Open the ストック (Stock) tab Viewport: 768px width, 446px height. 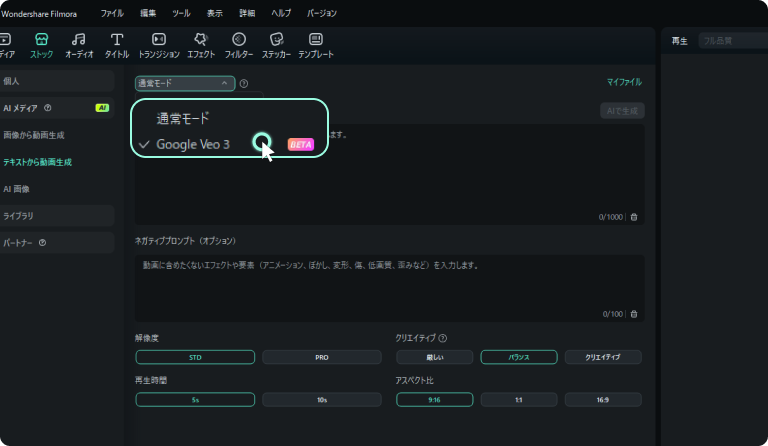point(42,46)
